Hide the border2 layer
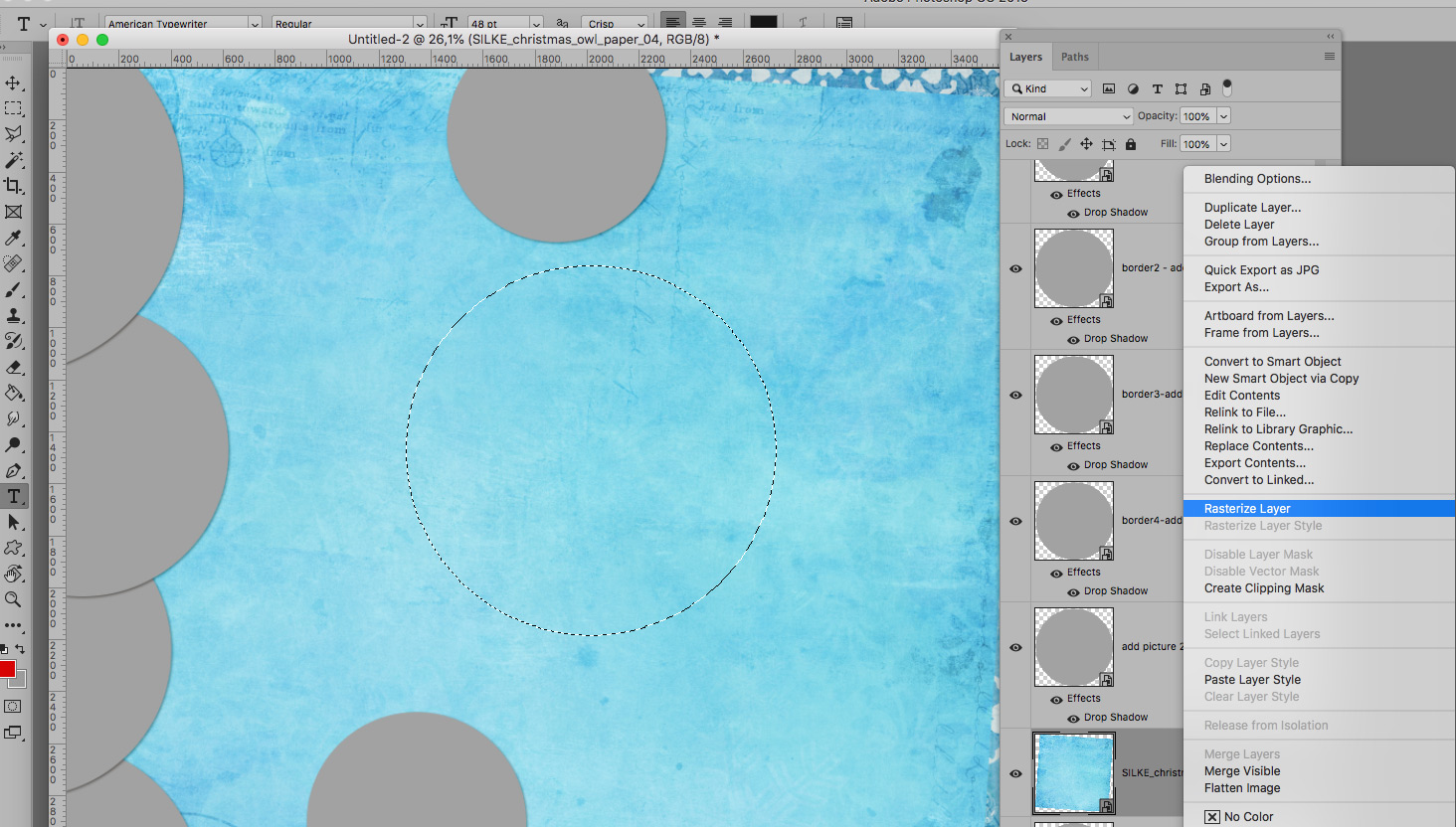Viewport: 1456px width, 827px height. pyautogui.click(x=1015, y=268)
